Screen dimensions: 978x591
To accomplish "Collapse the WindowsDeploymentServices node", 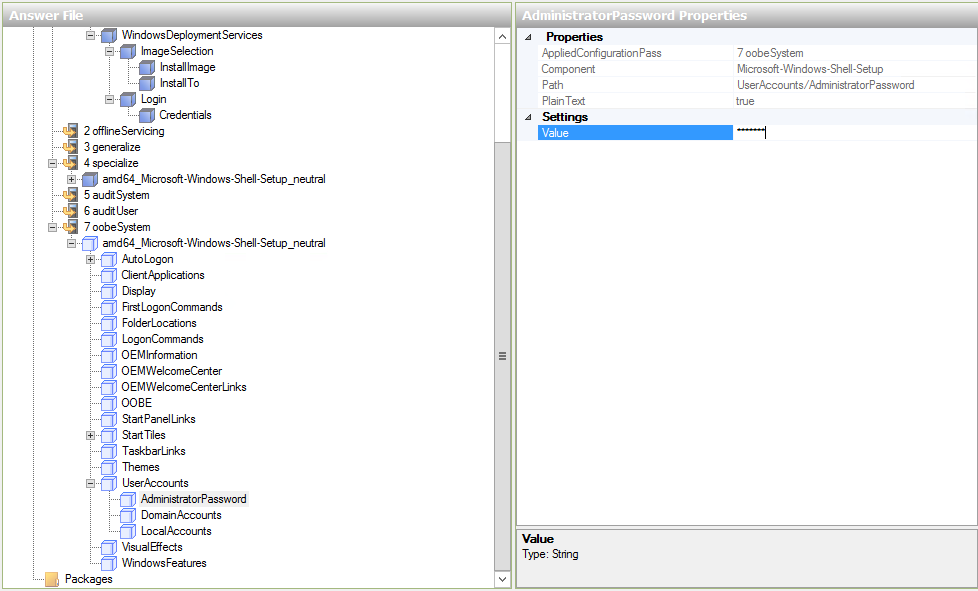I will click(90, 36).
